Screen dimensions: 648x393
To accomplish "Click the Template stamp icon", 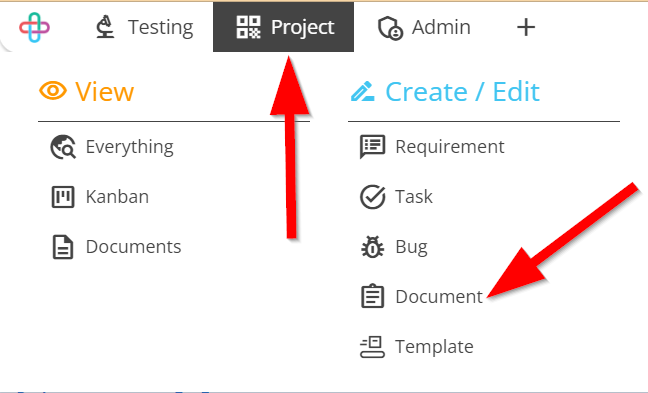I will 372,347.
